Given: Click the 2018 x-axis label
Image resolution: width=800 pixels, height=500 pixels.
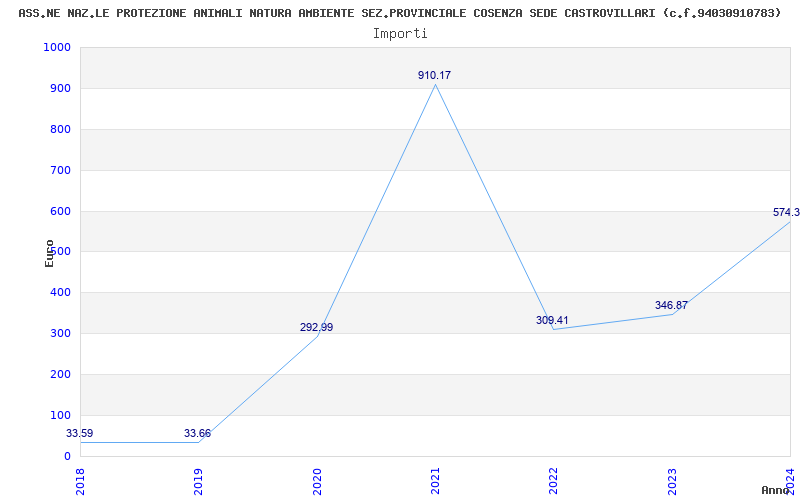Looking at the screenshot, I should pyautogui.click(x=80, y=481).
